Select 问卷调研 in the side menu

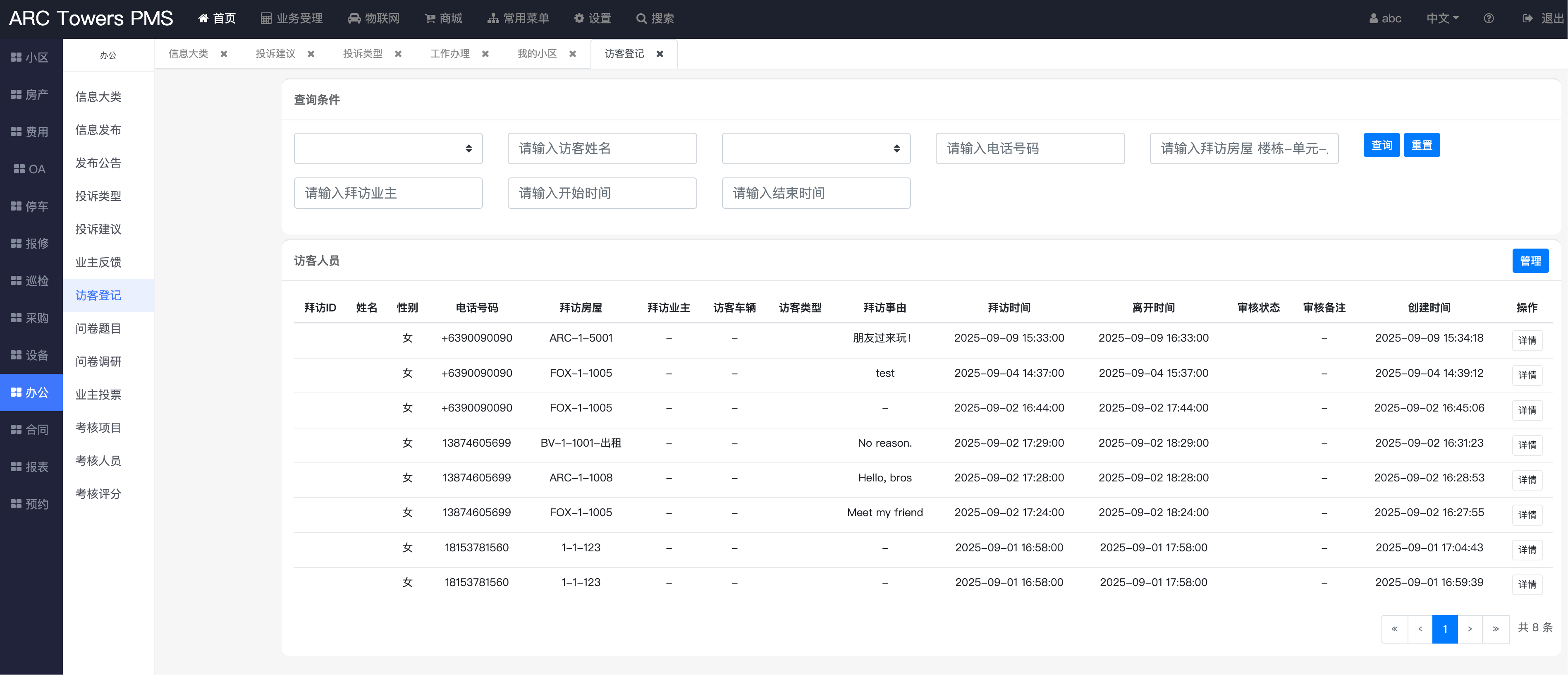(x=98, y=361)
